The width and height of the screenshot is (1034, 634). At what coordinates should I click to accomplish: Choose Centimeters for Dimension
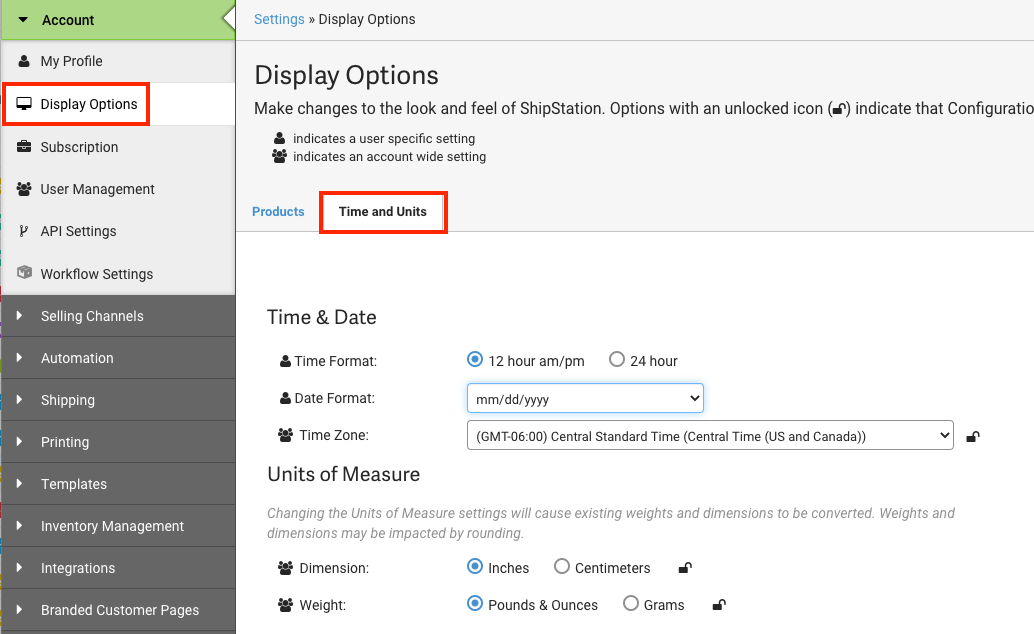[562, 567]
